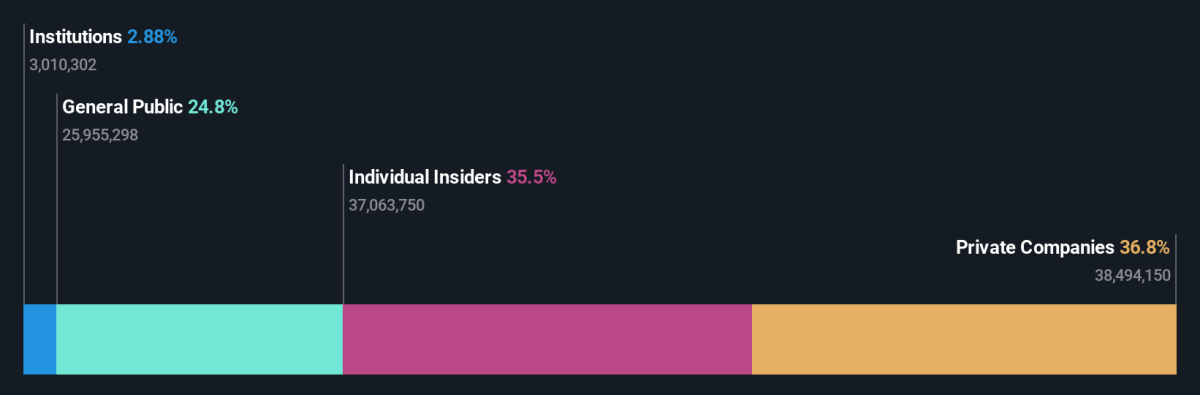Click the 24.8% general public percentage
This screenshot has width=1200, height=395.
tap(213, 107)
